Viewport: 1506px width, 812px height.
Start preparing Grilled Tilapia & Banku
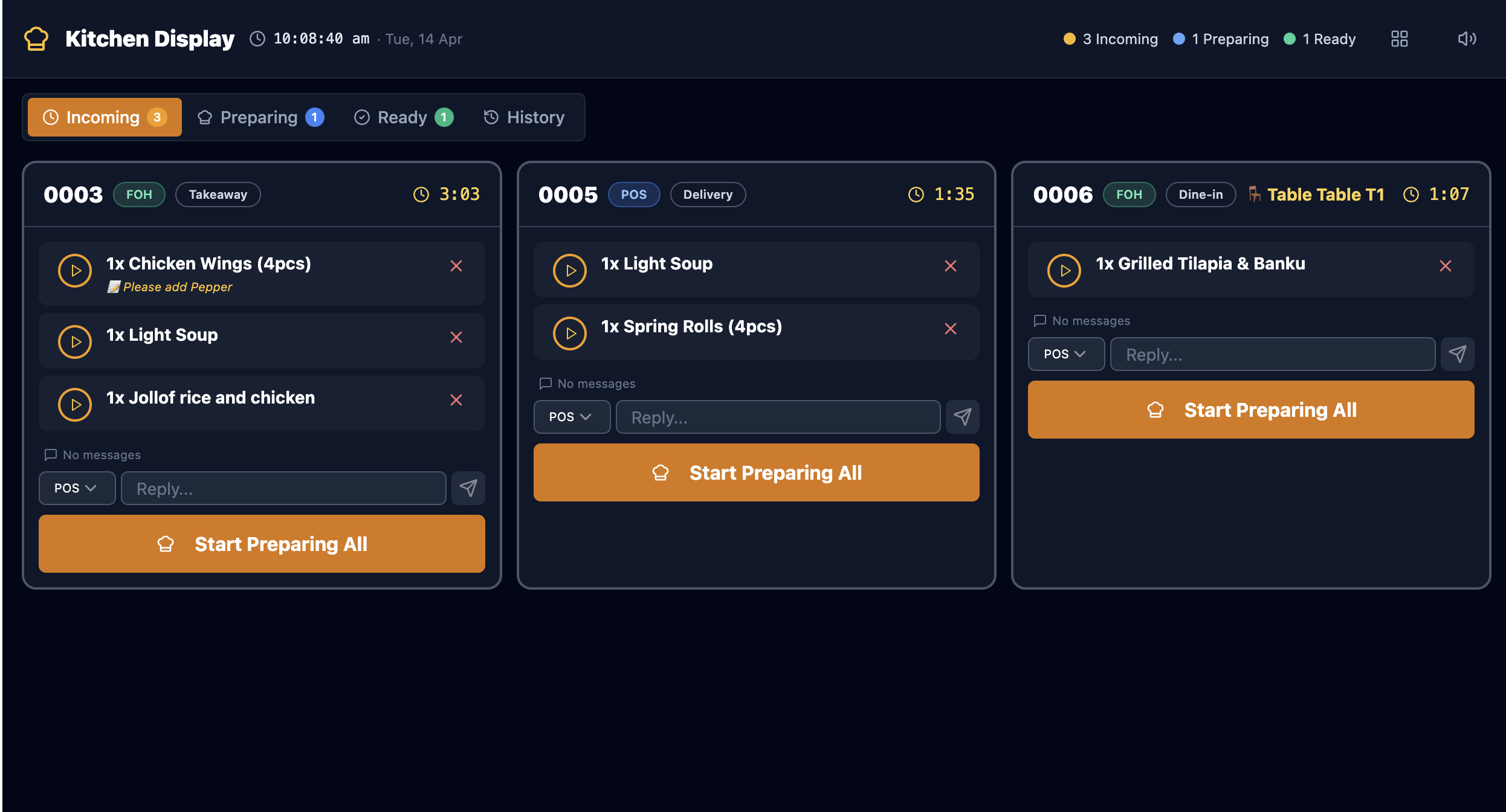(1064, 271)
